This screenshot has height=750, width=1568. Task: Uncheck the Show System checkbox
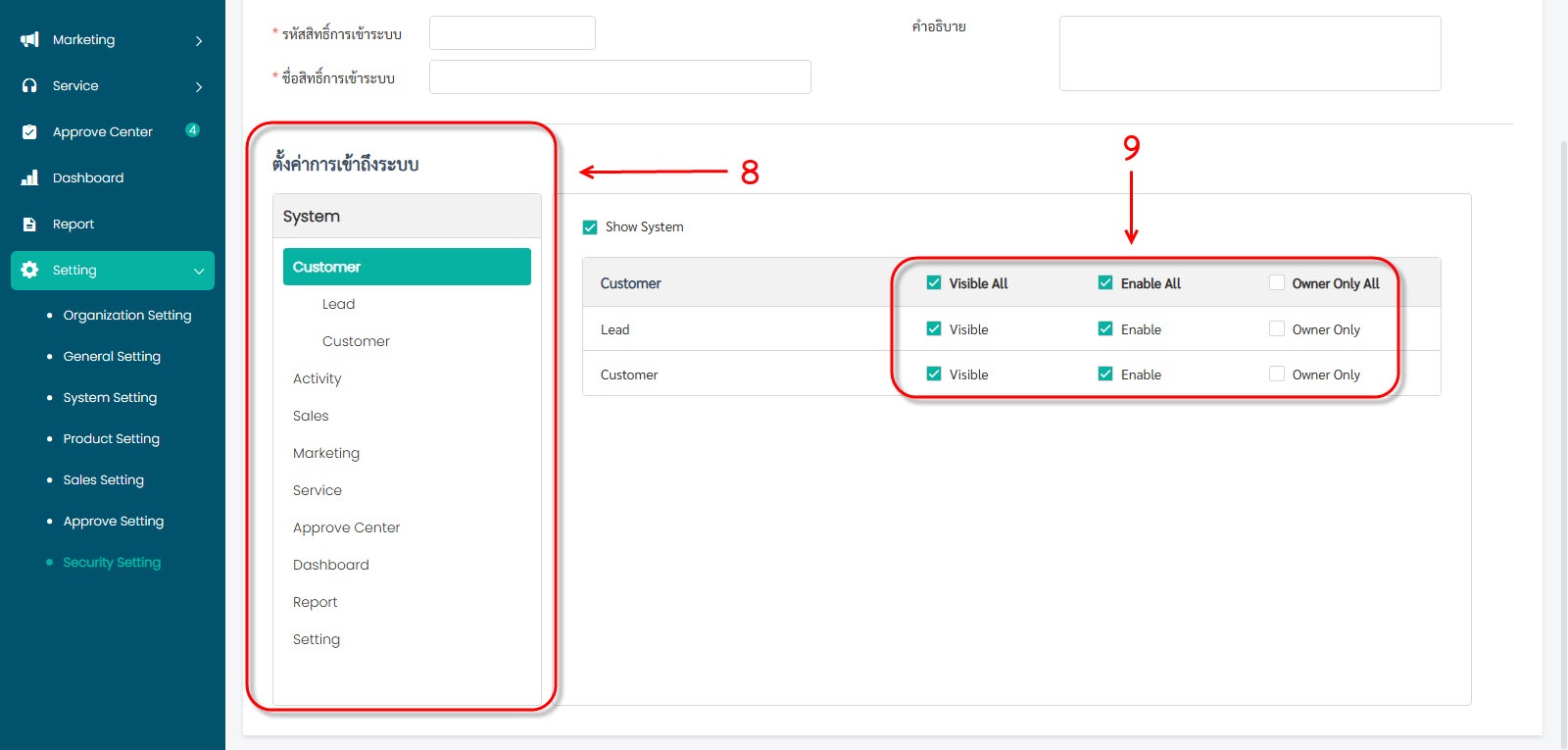coord(590,227)
